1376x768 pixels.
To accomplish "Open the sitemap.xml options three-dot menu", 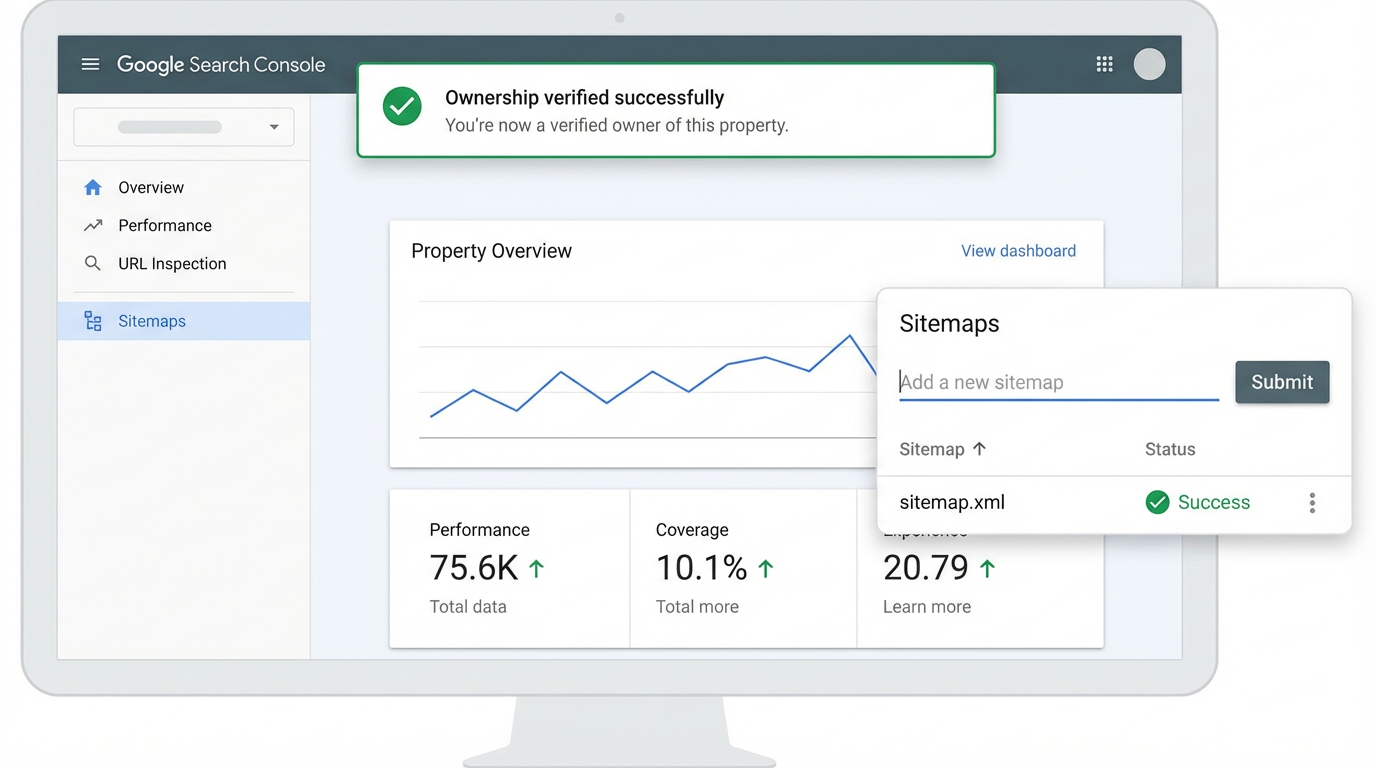I will (1312, 503).
